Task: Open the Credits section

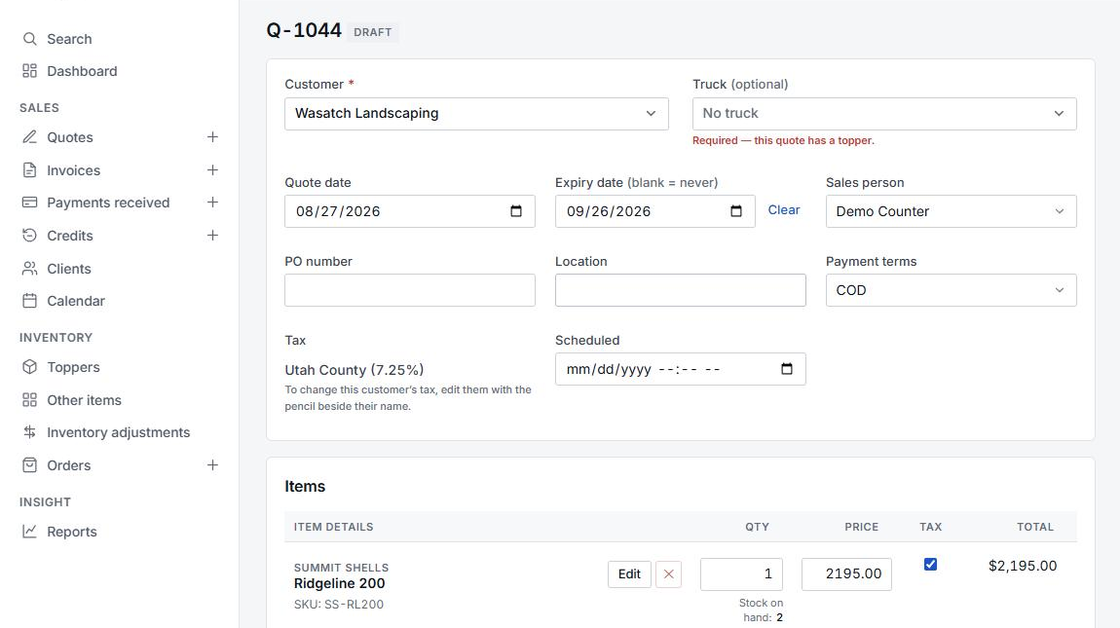Action: [69, 235]
